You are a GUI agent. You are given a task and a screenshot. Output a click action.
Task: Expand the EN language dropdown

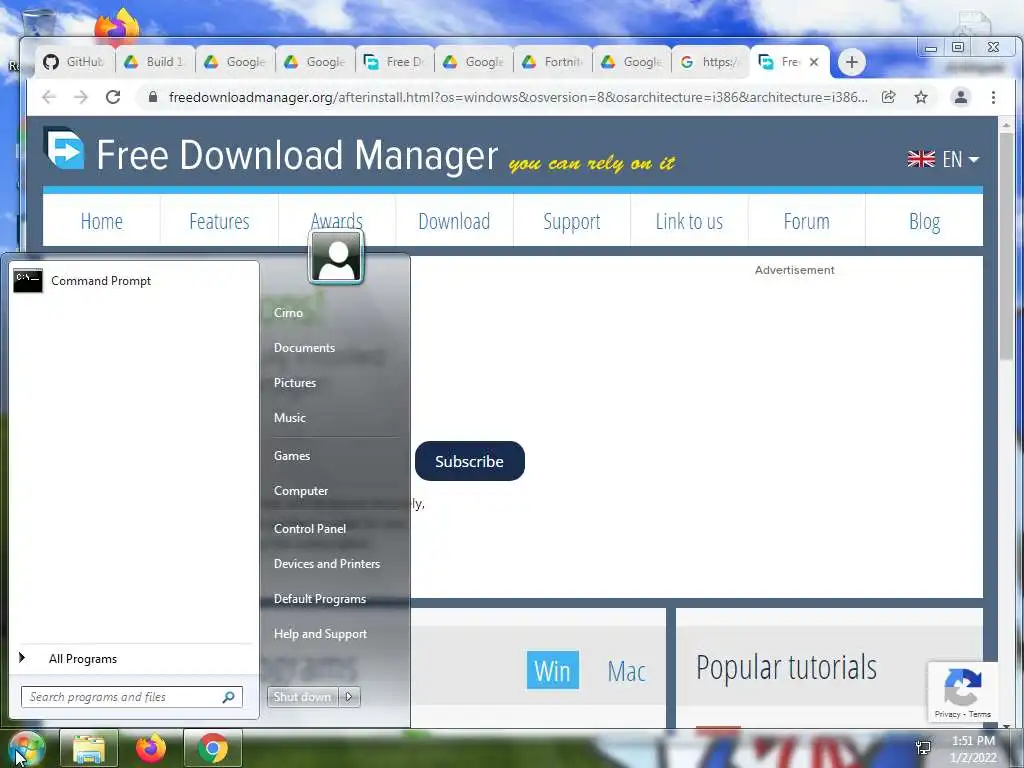click(x=943, y=159)
